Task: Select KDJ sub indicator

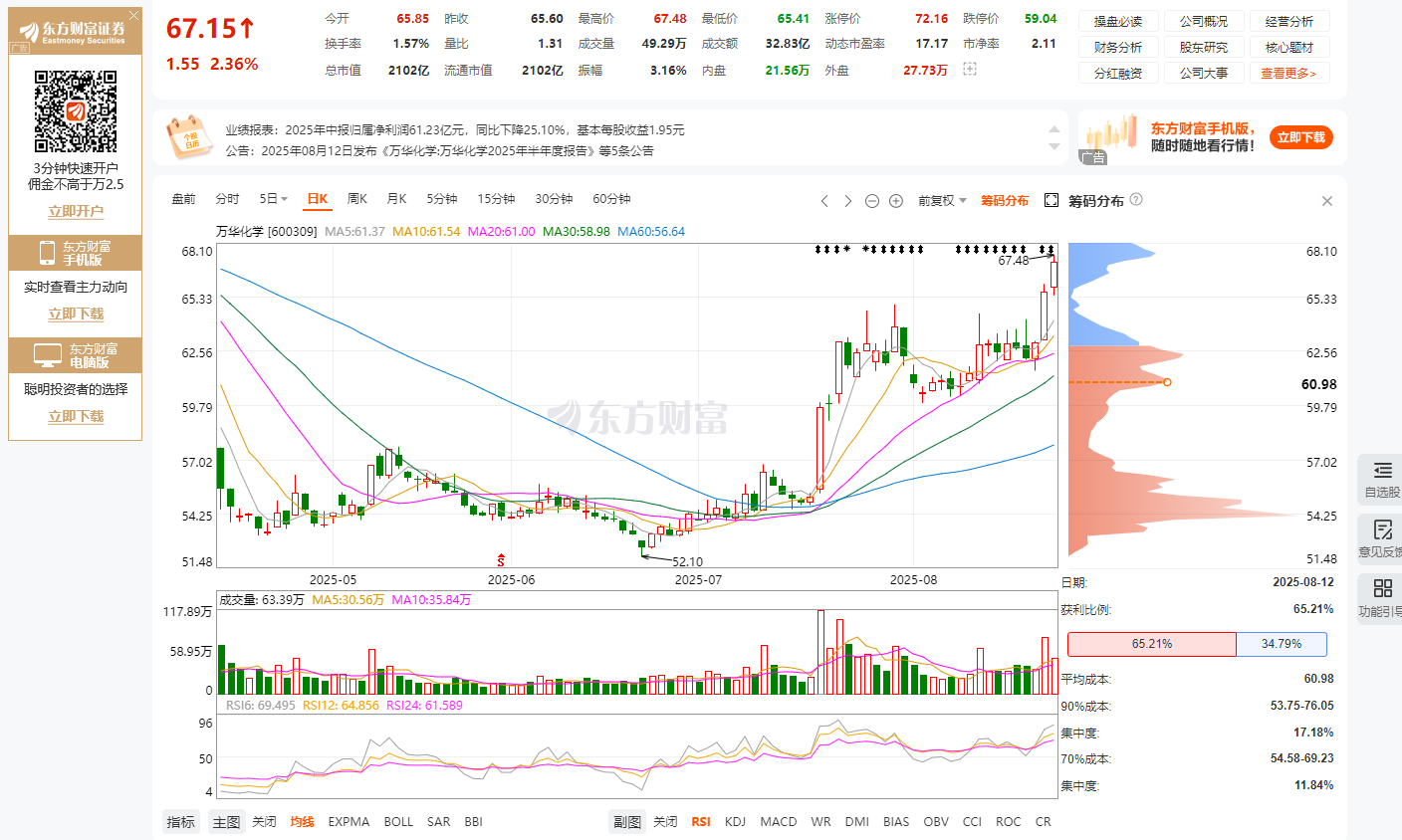Action: 735,822
